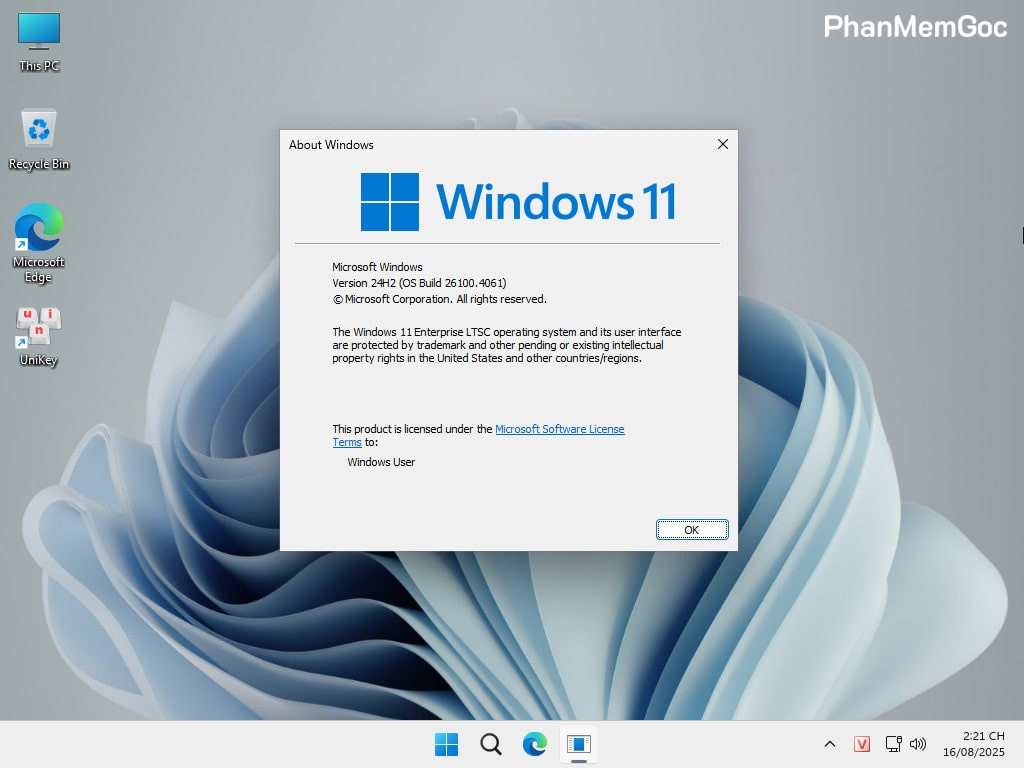
Task: Open the Microsoft Software License Terms link
Action: click(560, 429)
